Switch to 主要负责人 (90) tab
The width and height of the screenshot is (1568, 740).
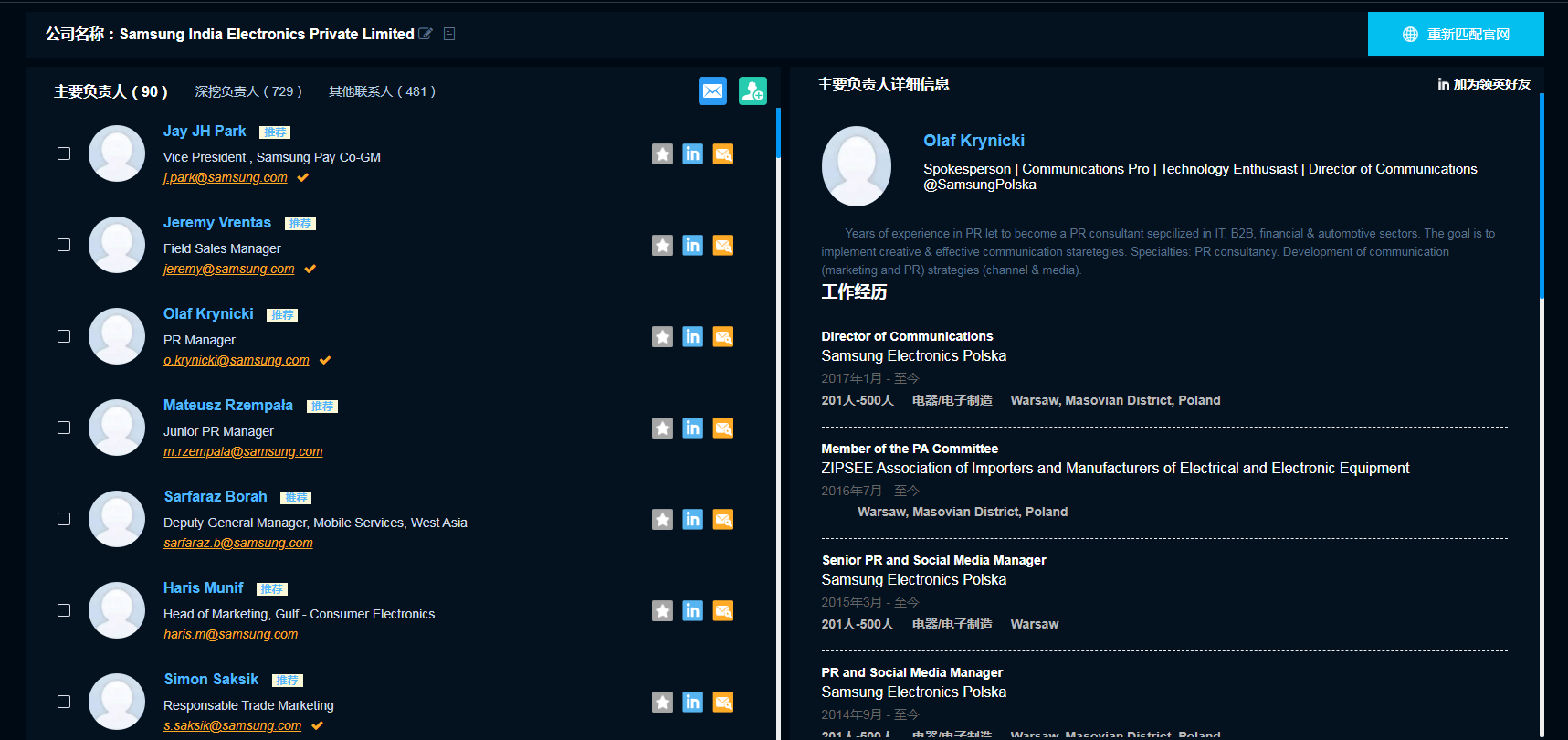pyautogui.click(x=110, y=91)
